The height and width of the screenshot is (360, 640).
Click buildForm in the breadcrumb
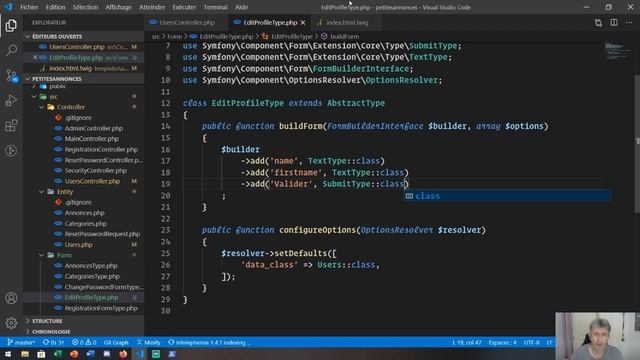[x=344, y=37]
